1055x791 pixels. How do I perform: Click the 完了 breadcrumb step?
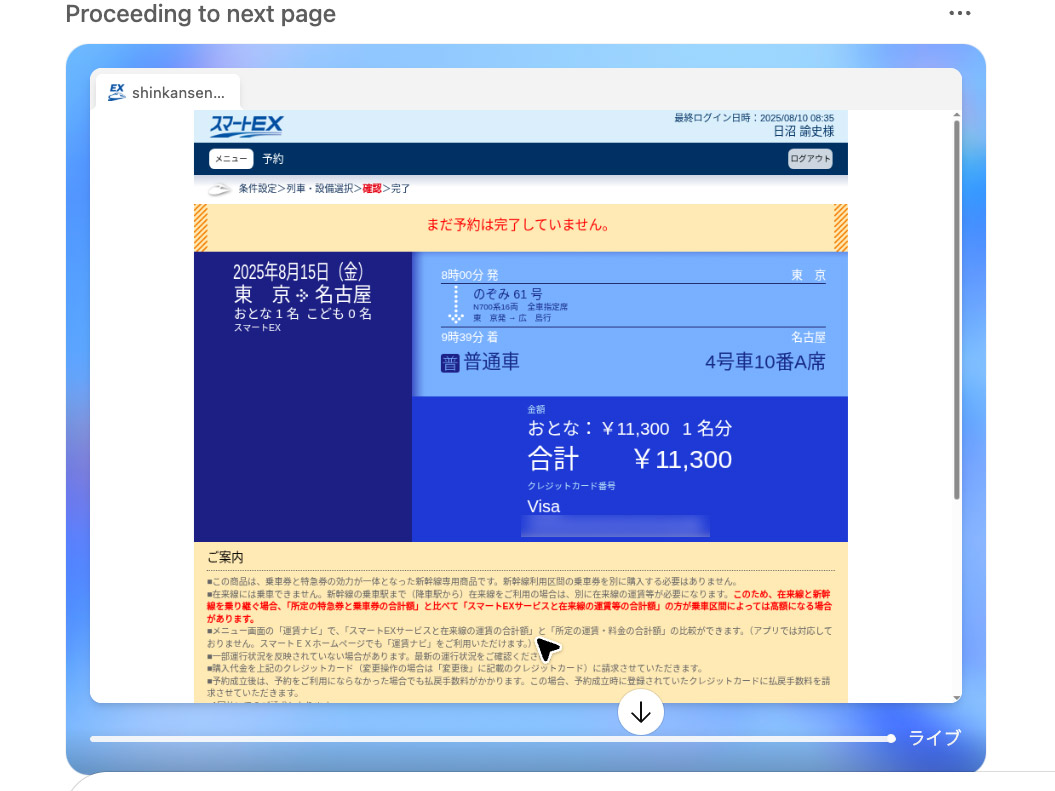tap(400, 188)
